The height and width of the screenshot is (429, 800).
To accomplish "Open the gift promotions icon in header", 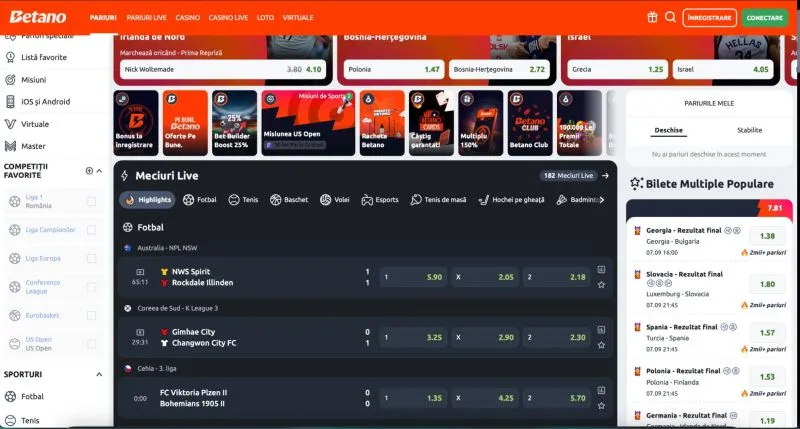I will coord(652,17).
